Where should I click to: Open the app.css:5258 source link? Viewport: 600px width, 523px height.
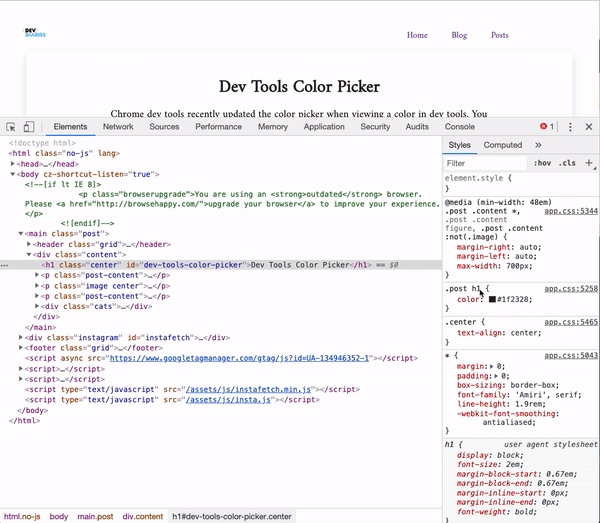(571, 288)
